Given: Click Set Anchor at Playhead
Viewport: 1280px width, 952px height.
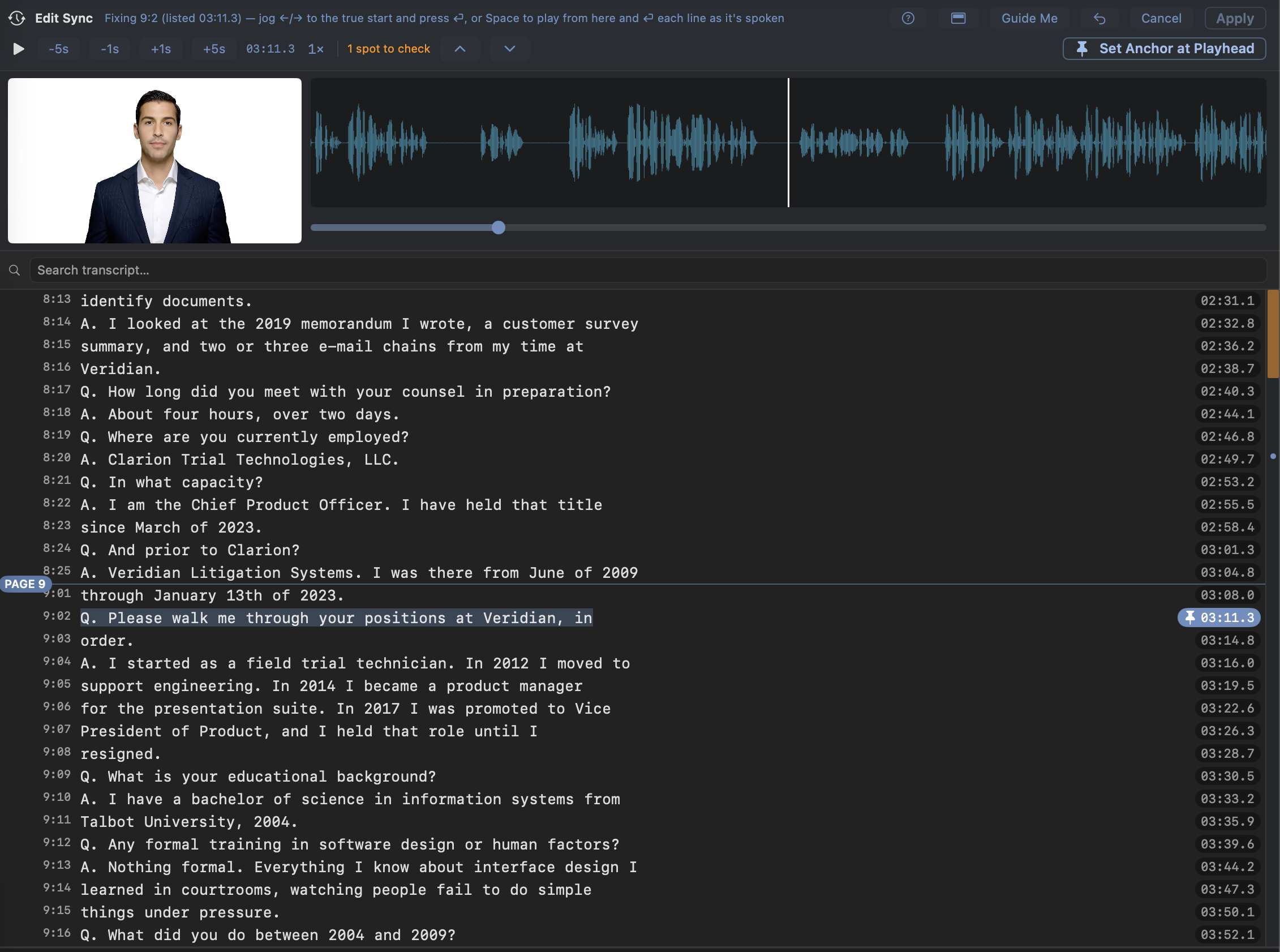Looking at the screenshot, I should [1163, 49].
